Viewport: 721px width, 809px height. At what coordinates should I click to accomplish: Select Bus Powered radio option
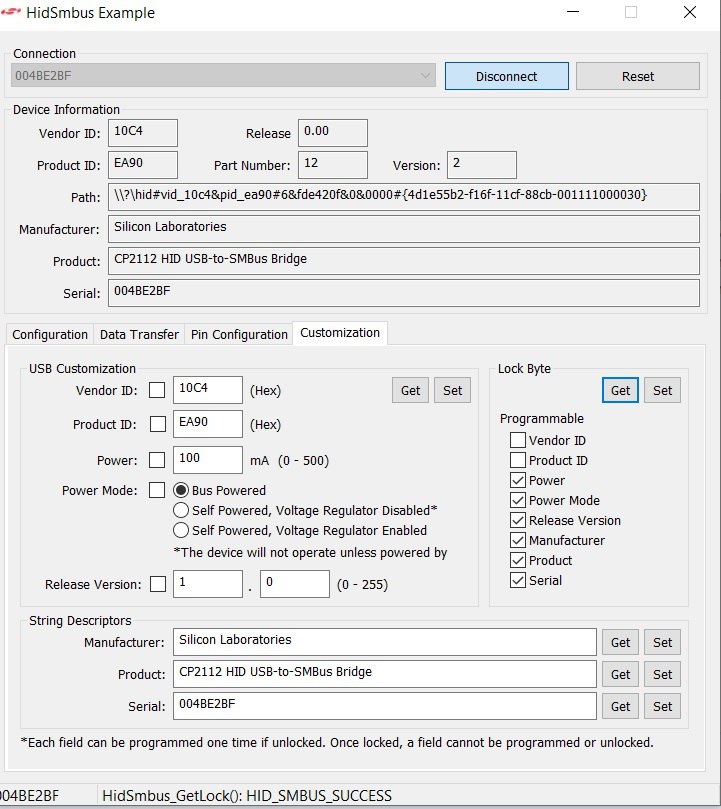[x=182, y=490]
